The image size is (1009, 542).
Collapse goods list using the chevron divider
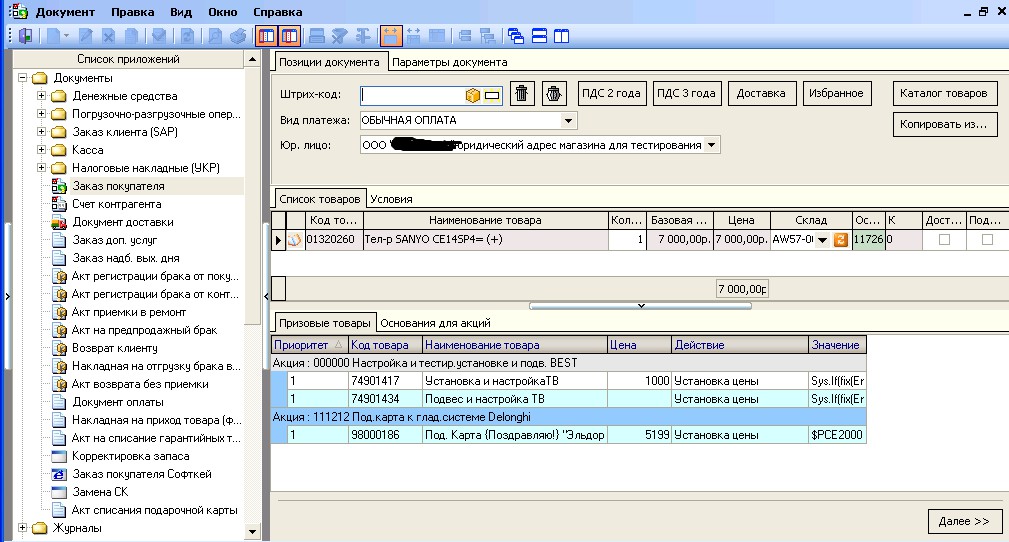coord(640,306)
